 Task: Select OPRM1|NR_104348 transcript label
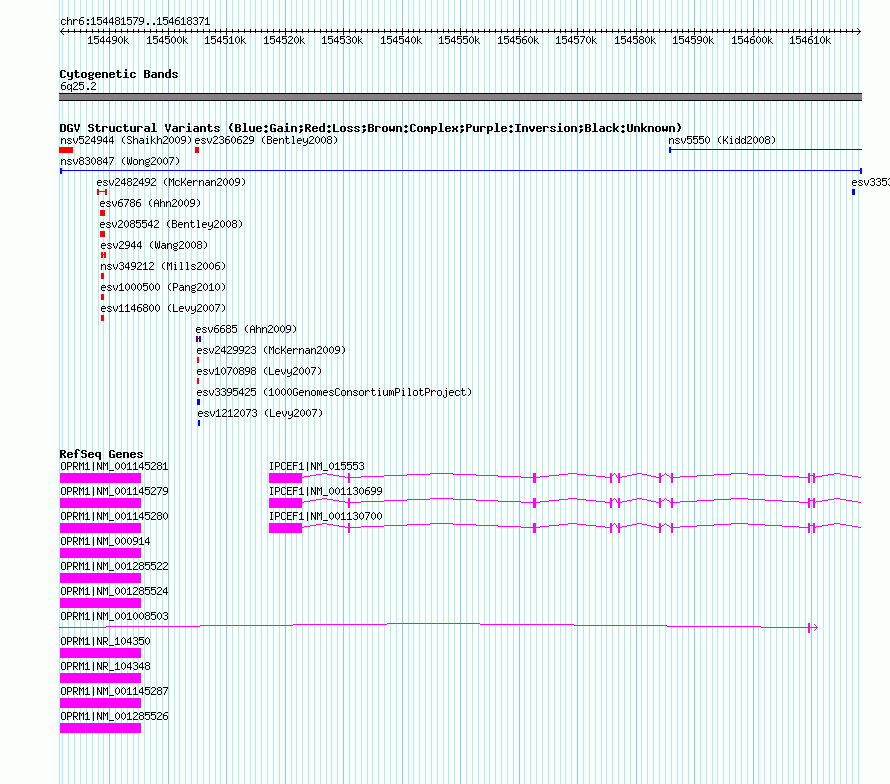tap(105, 666)
